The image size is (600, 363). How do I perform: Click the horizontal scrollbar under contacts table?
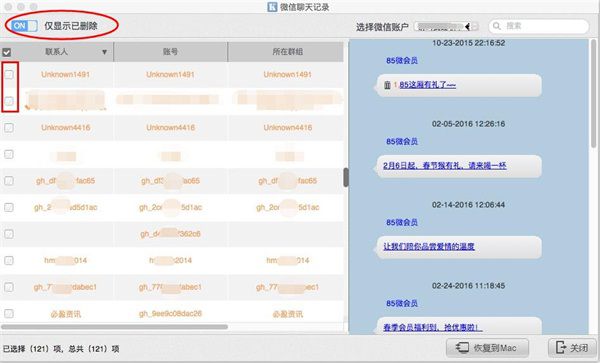coord(114,327)
